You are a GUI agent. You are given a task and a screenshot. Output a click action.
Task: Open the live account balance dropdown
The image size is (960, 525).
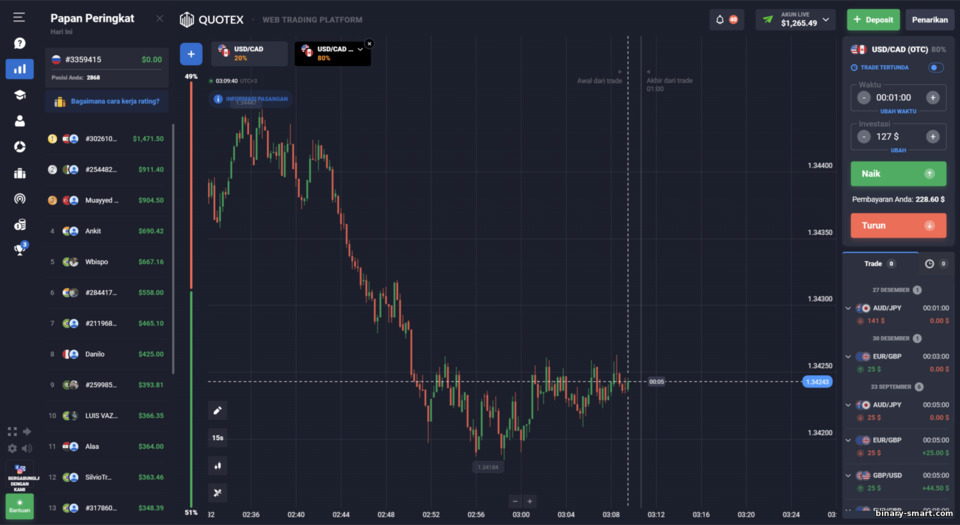[795, 20]
